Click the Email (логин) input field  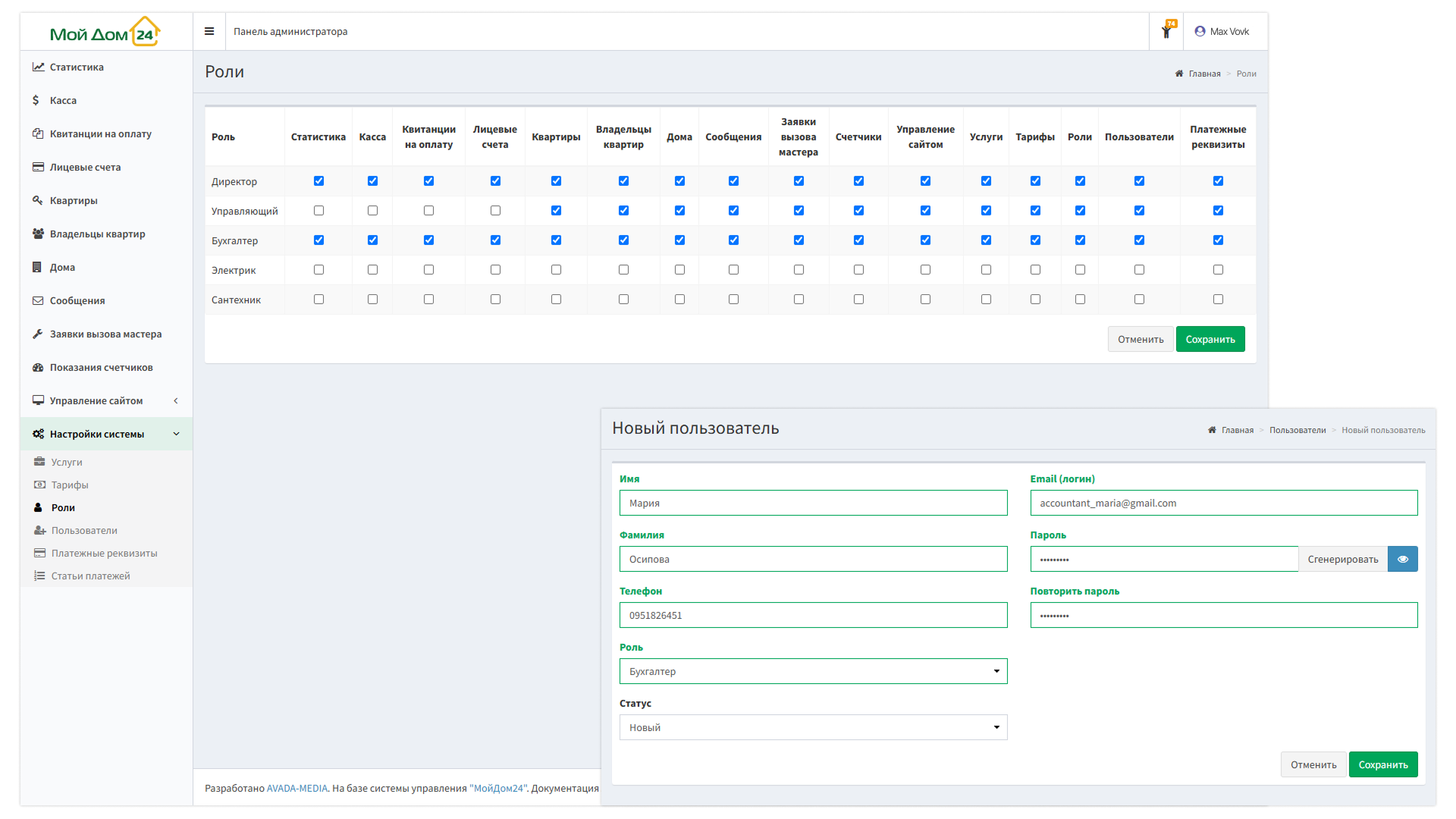[1223, 503]
